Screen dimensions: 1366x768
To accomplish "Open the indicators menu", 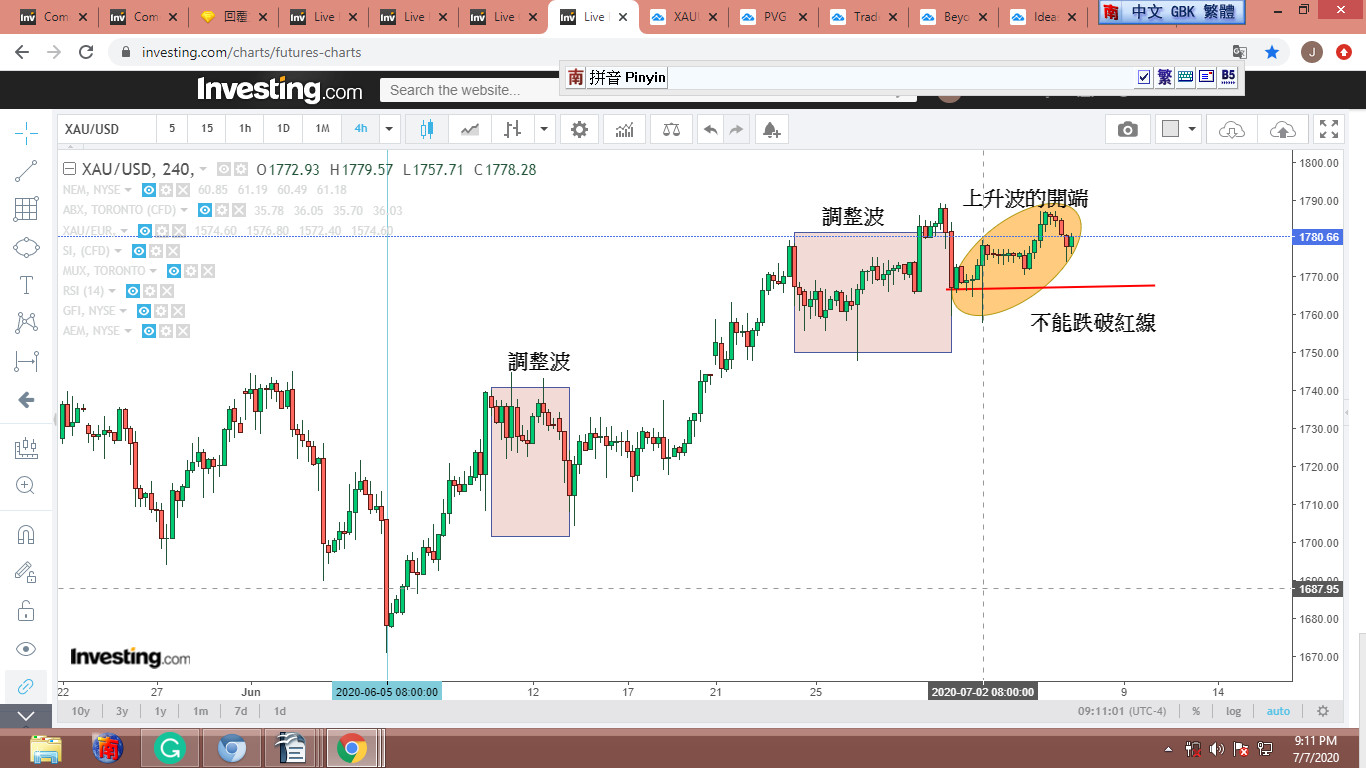I will 625,129.
